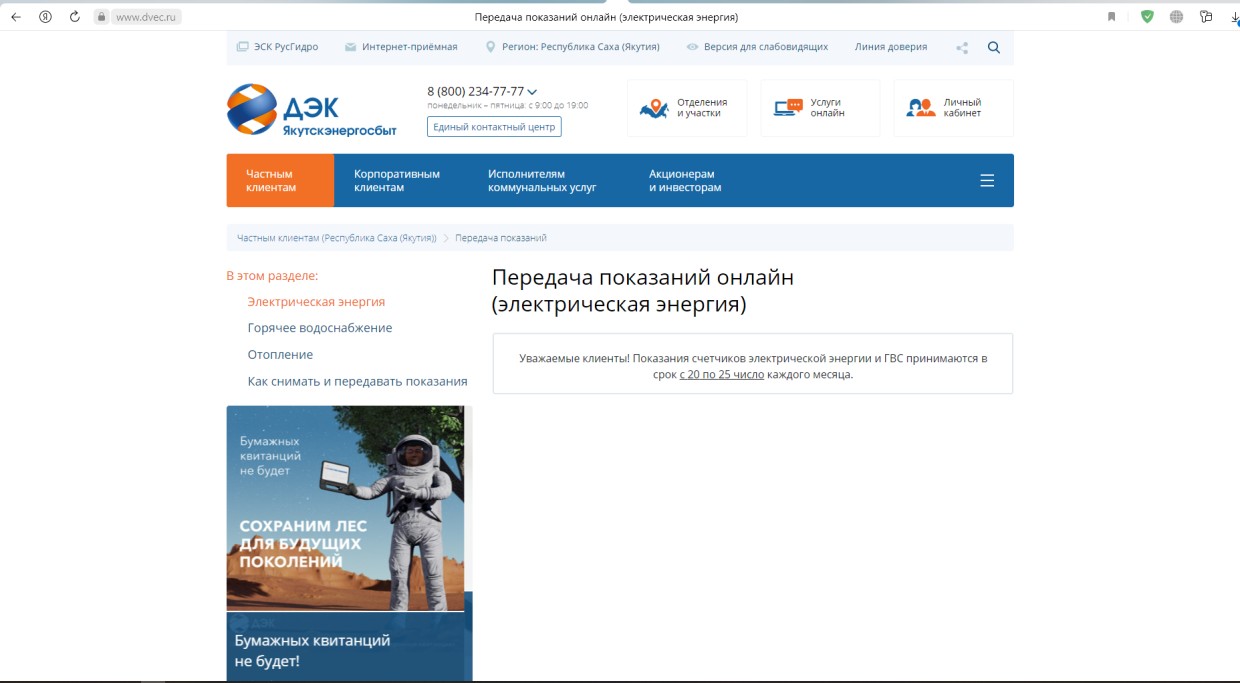Open Горячее водоснабжение section link
1240x683 pixels.
point(318,327)
